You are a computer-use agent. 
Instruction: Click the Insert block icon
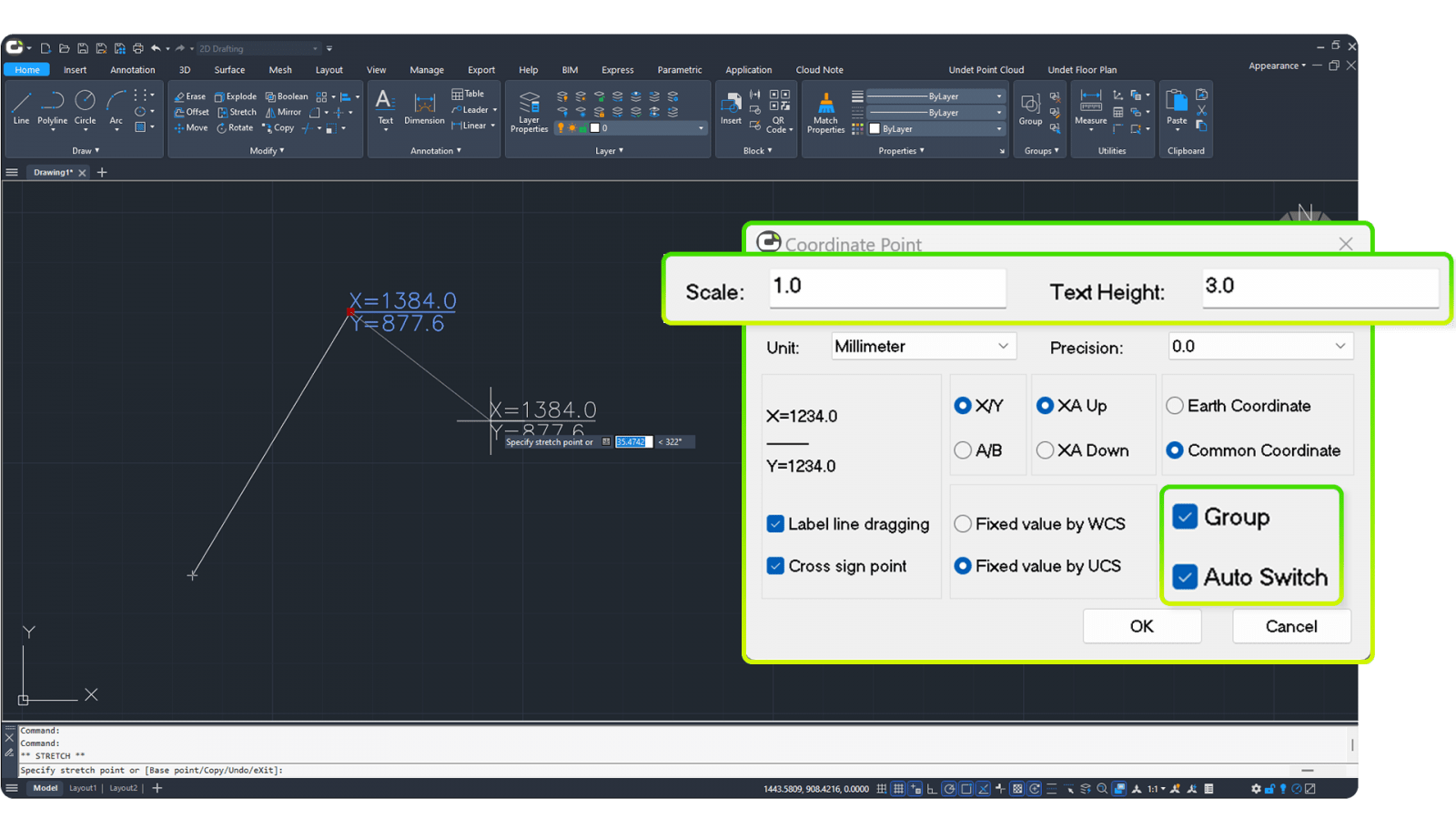click(x=731, y=103)
